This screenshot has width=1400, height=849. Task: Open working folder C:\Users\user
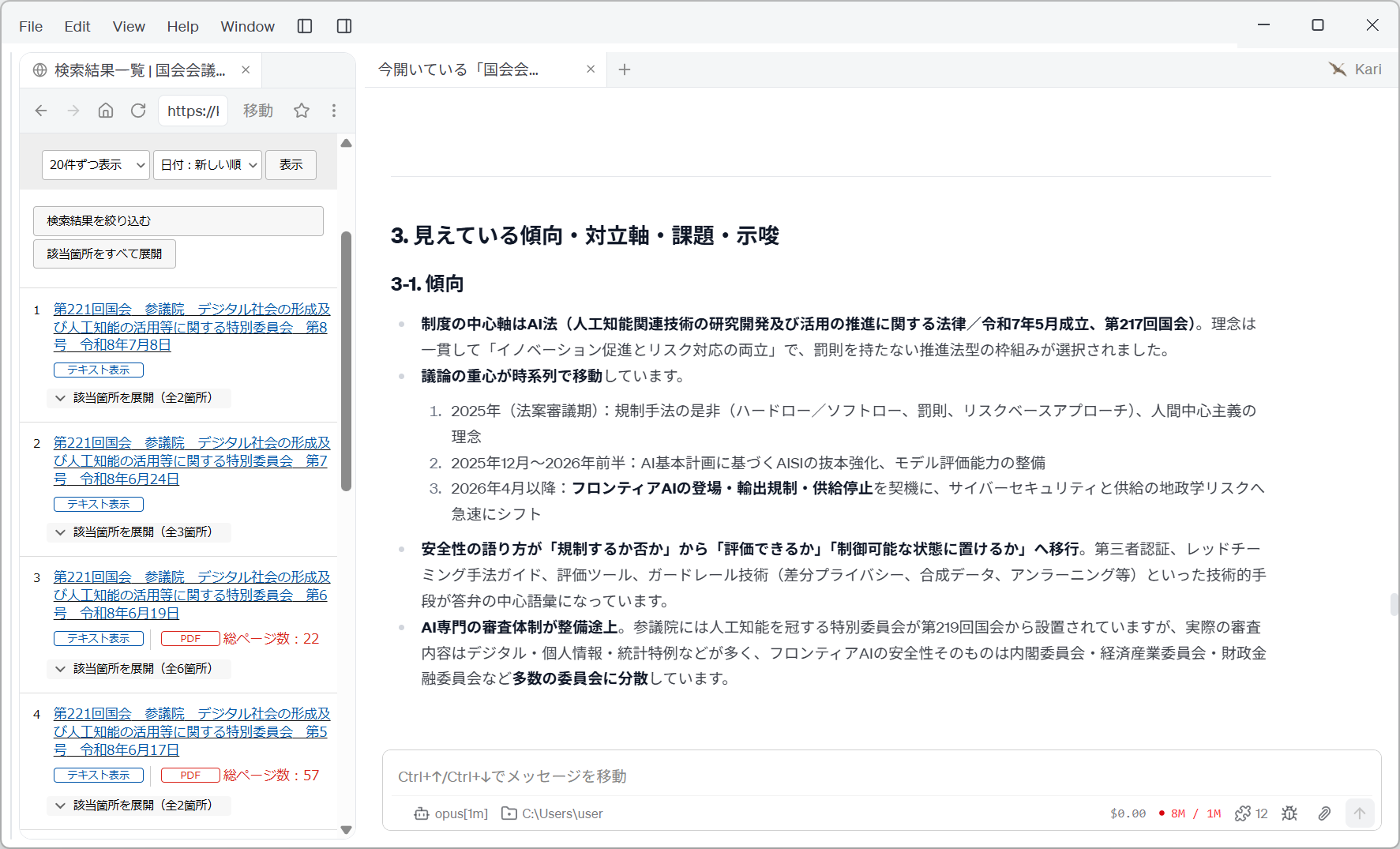(x=552, y=813)
